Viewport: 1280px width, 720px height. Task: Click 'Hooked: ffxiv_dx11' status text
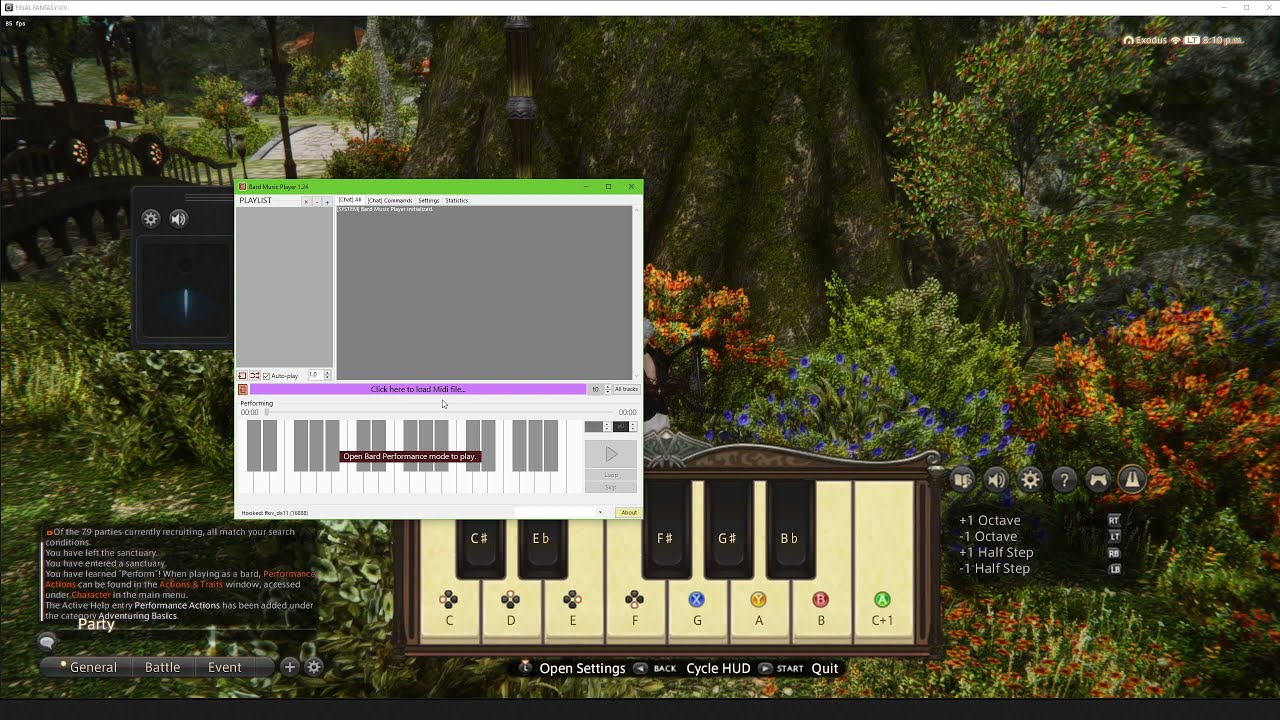274,513
